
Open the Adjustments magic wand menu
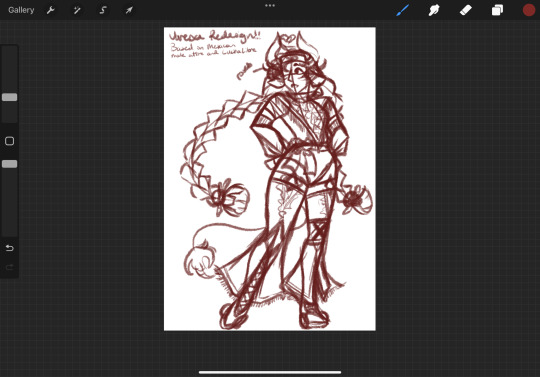tap(77, 10)
